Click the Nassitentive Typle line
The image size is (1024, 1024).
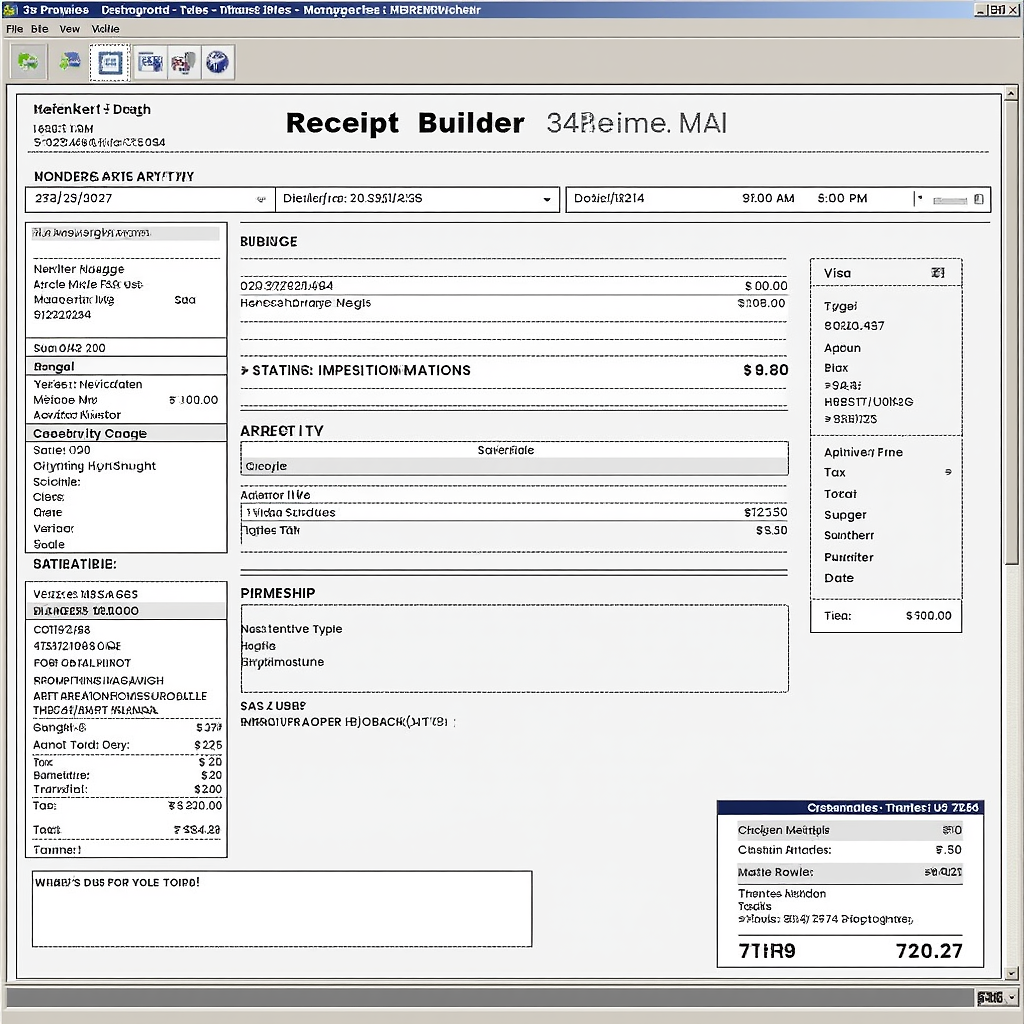coord(291,629)
